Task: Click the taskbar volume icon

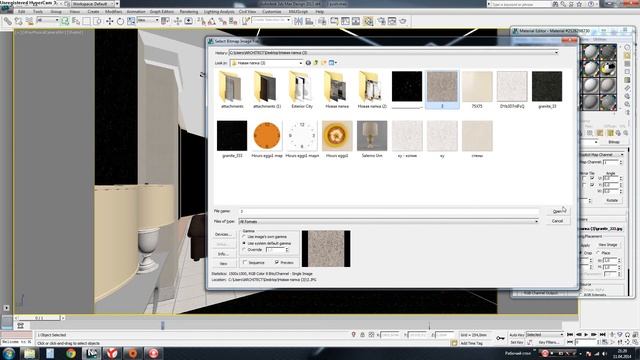Action: point(604,353)
